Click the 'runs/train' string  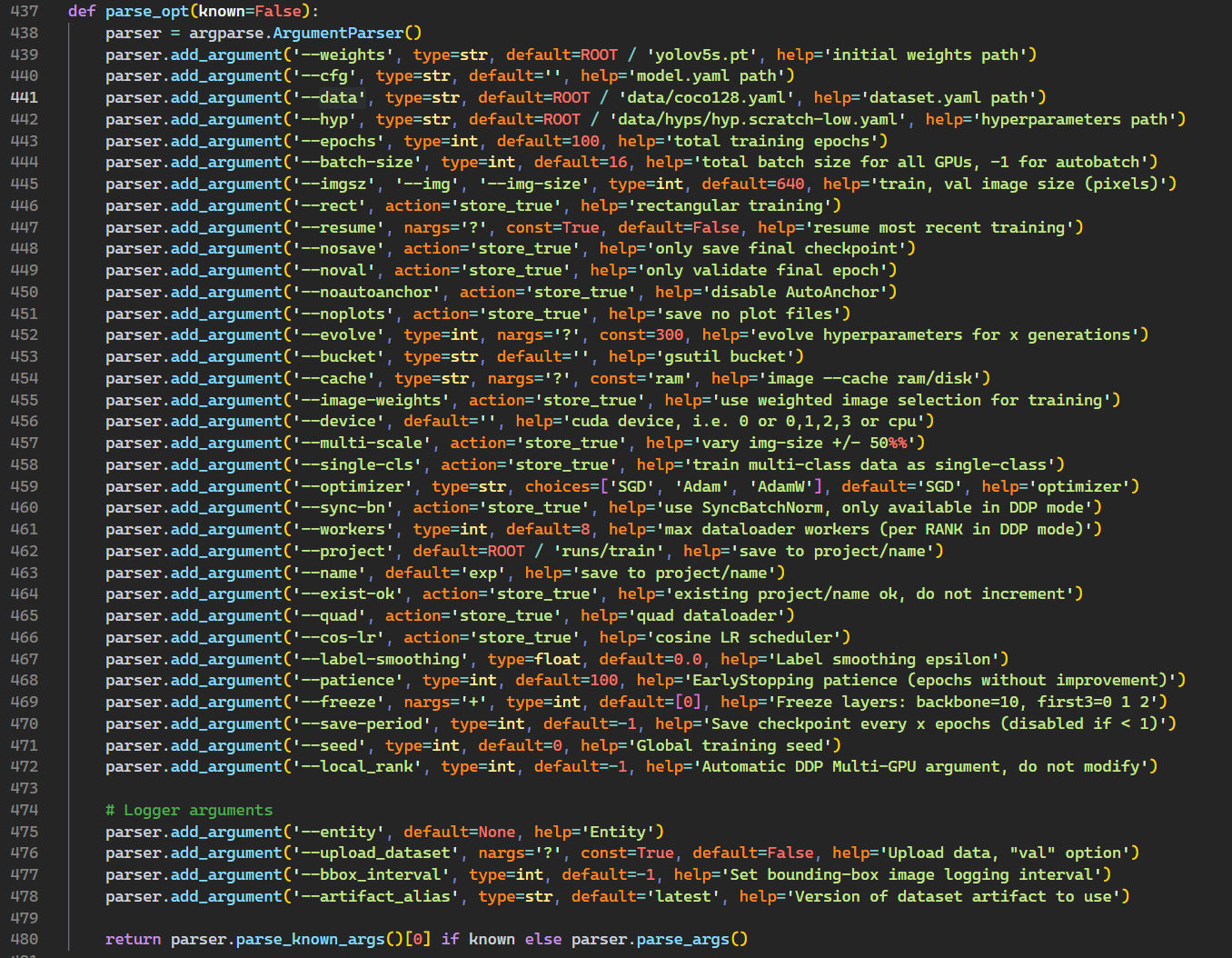[609, 552]
